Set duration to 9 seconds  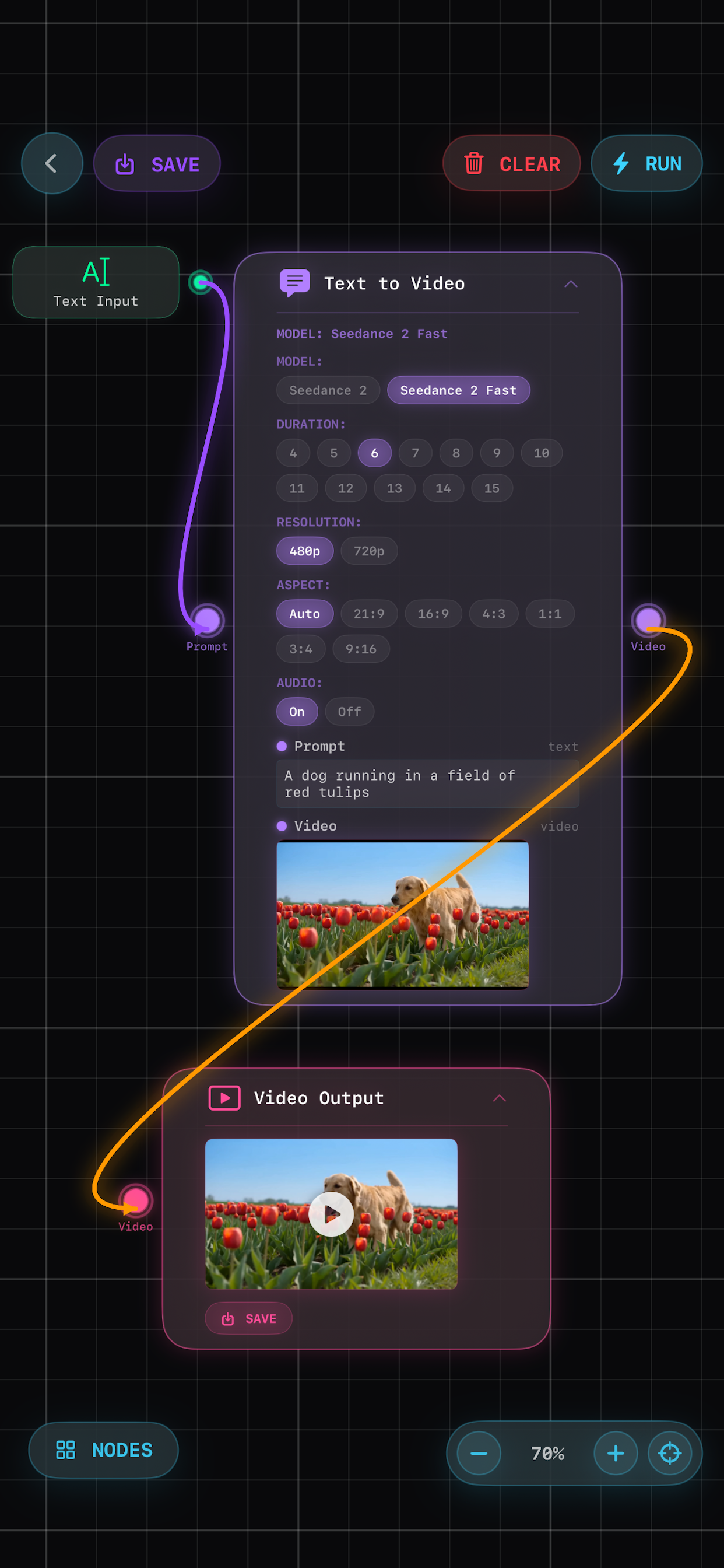(497, 453)
